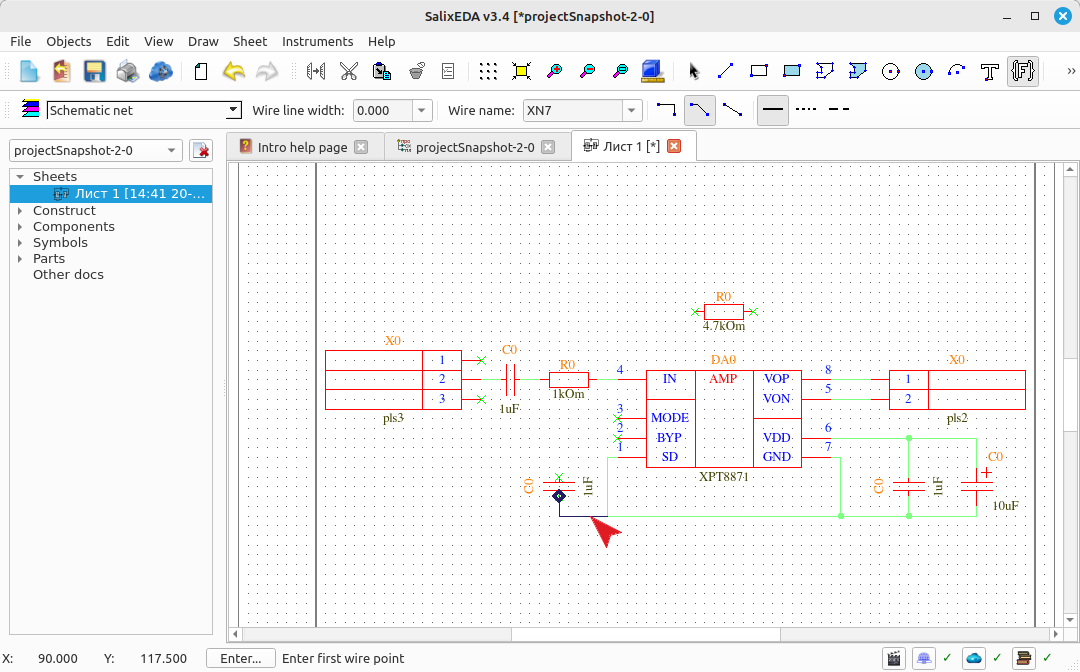
Task: Collapse the Sheets tree node
Action: [x=20, y=177]
